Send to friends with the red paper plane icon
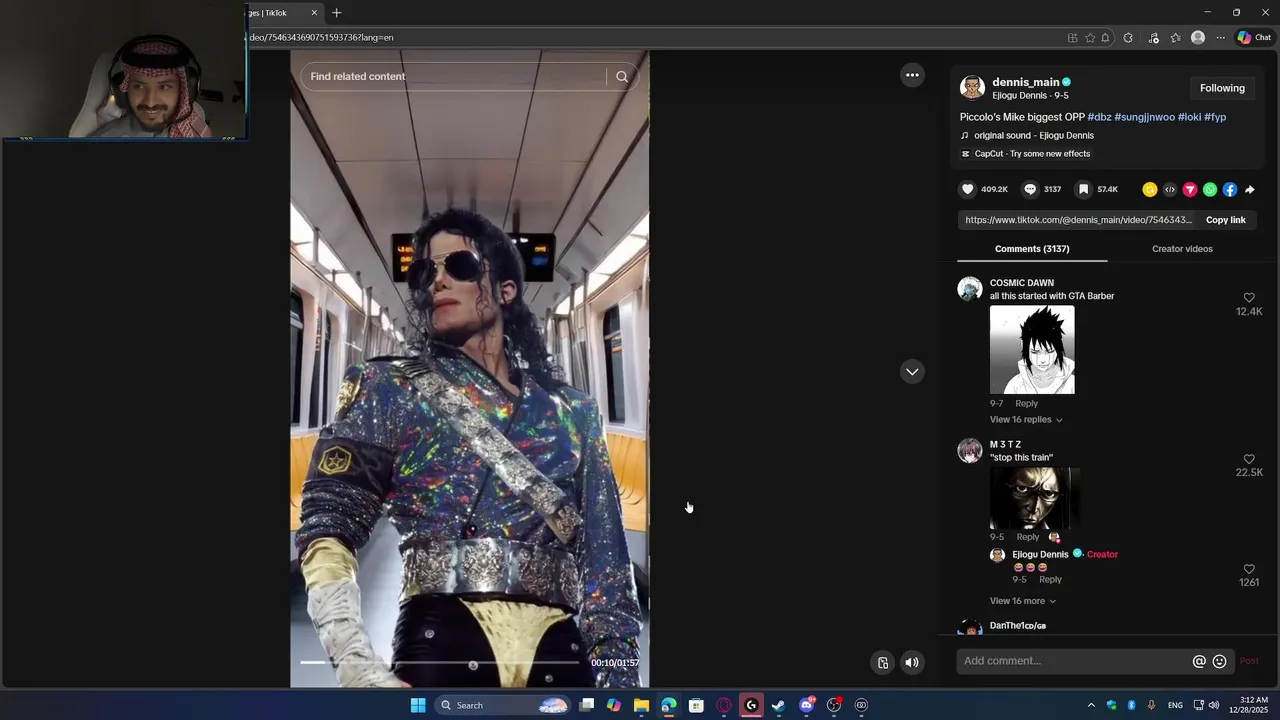 tap(1190, 190)
